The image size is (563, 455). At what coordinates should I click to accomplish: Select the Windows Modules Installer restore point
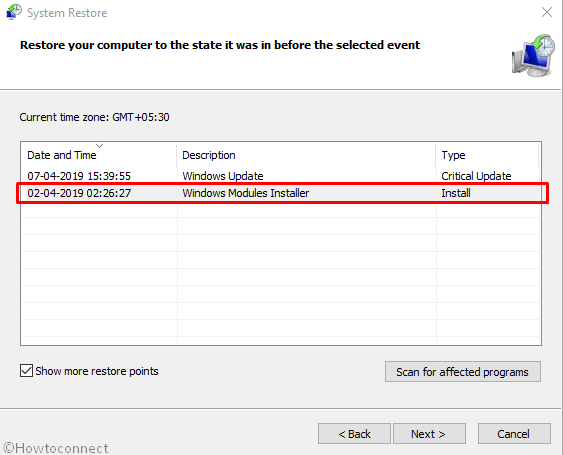[280, 193]
